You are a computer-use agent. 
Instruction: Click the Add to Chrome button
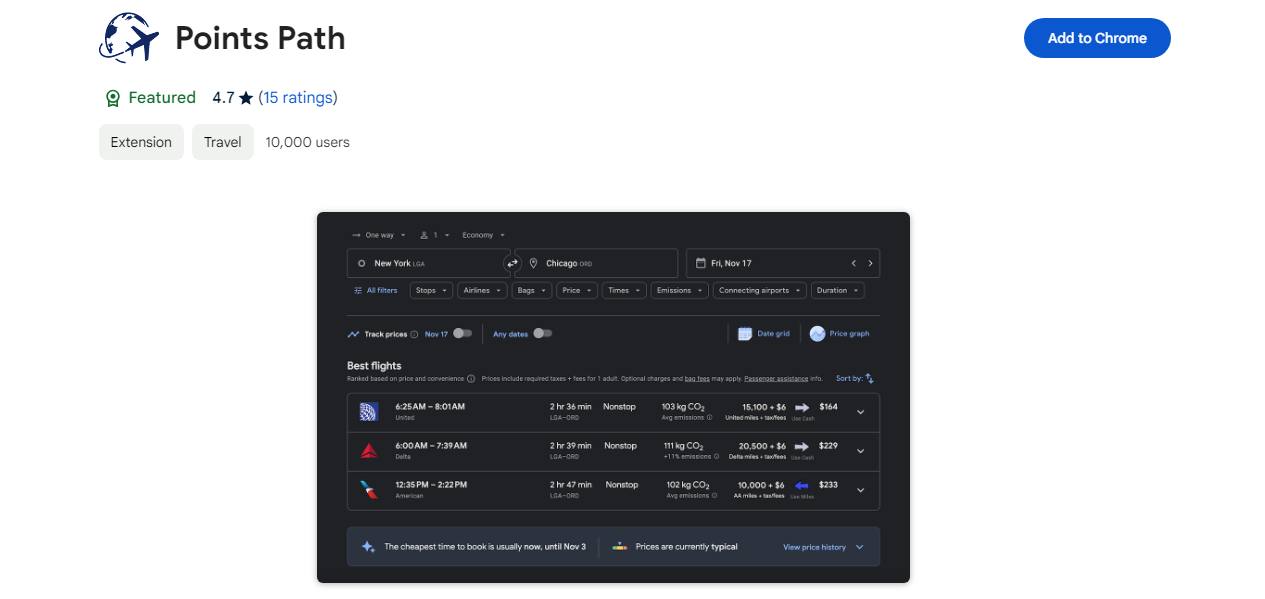click(x=1096, y=38)
